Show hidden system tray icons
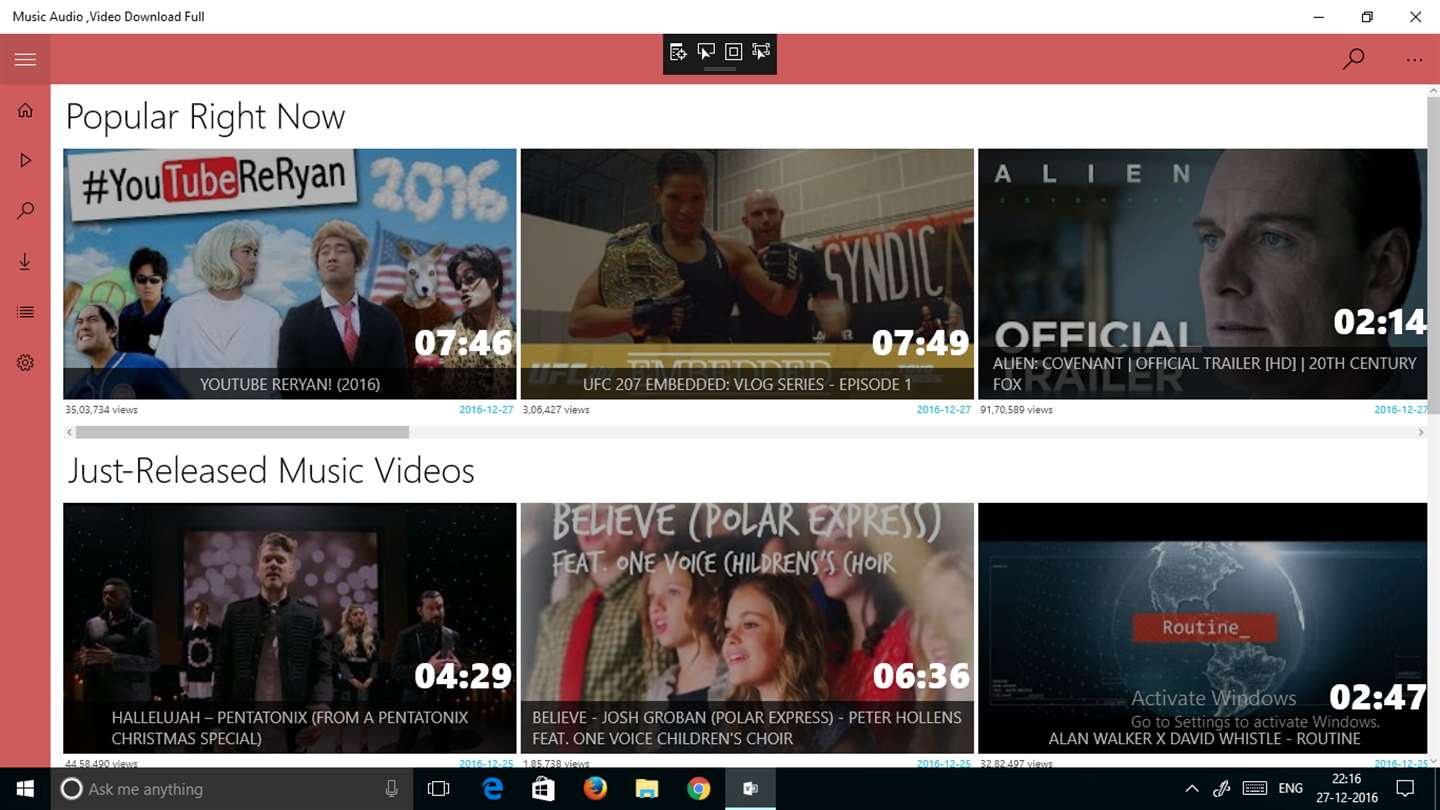 pyautogui.click(x=1192, y=789)
